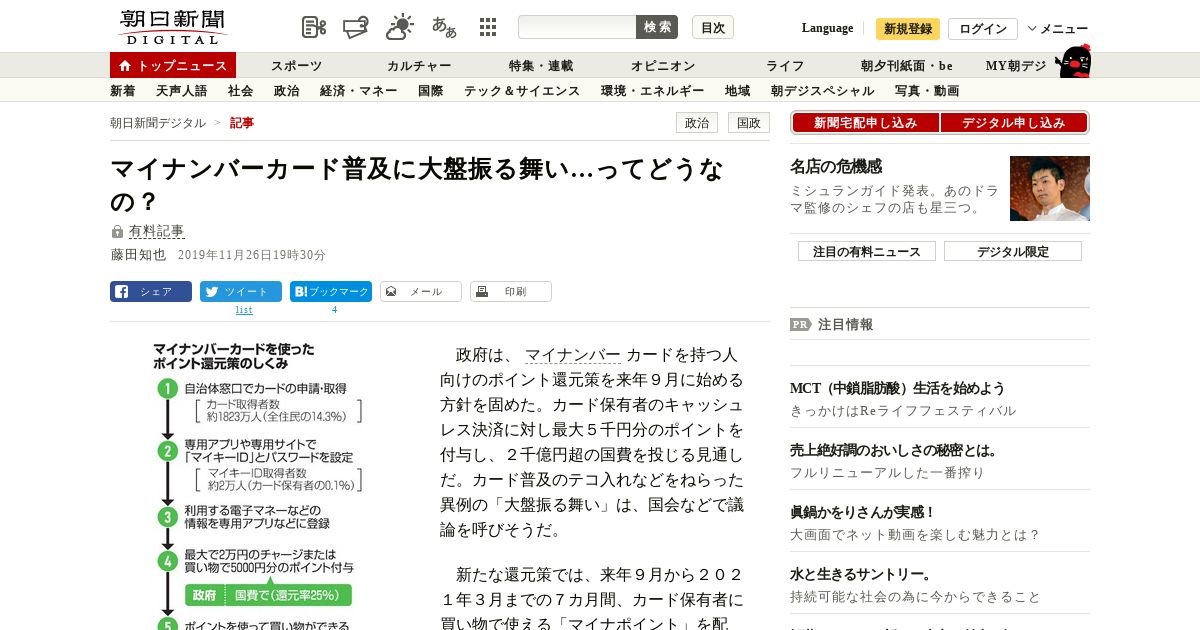The image size is (1200, 630).
Task: Open the grid apps icon in header
Action: coord(488,27)
